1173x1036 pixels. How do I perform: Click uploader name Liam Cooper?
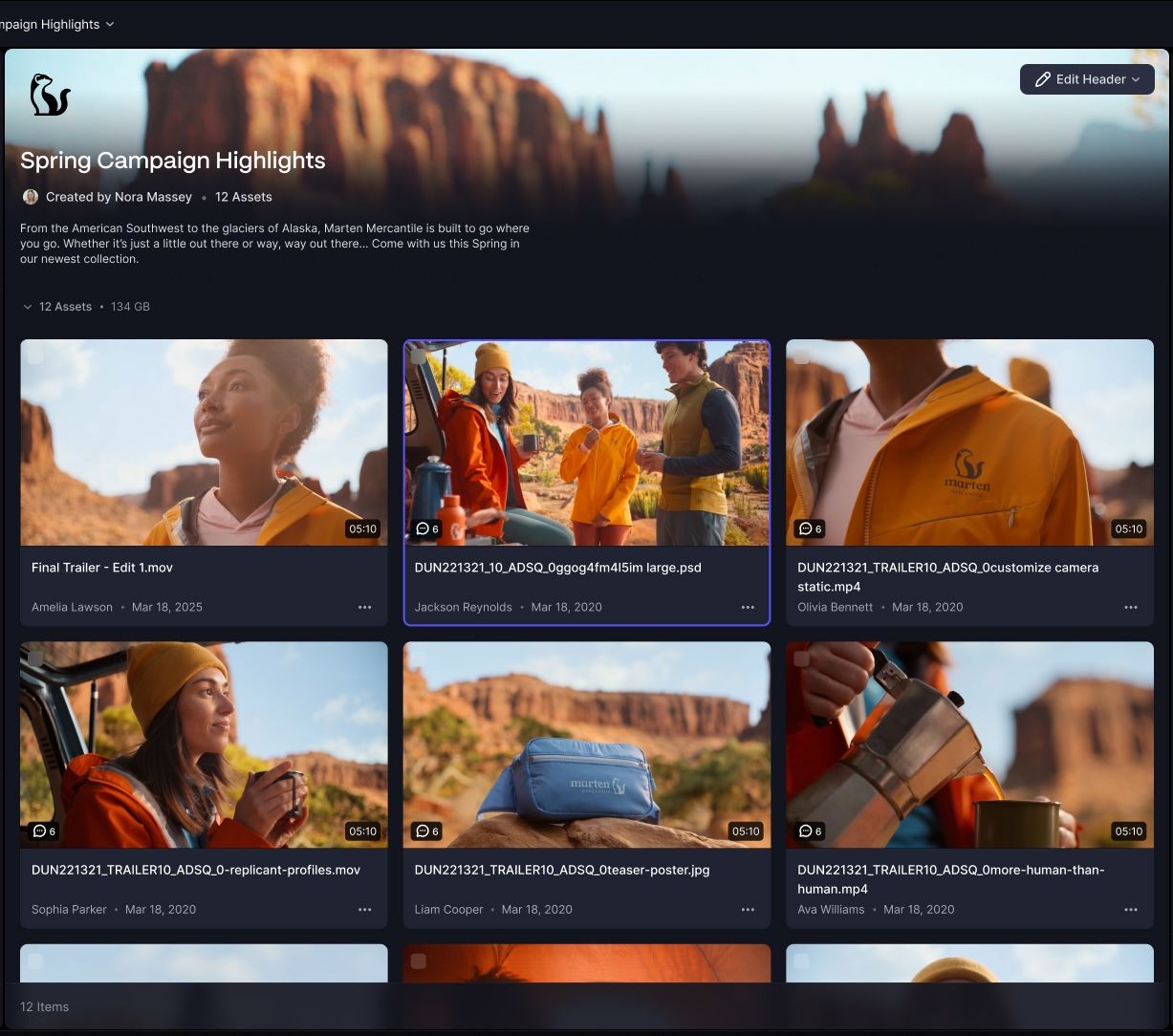pos(449,910)
